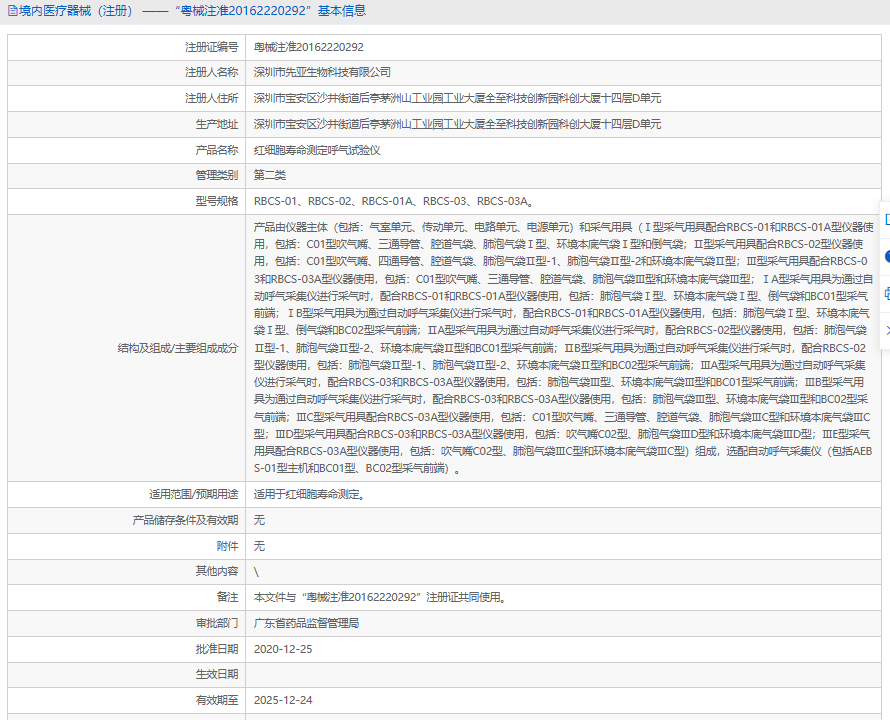Click the page title 境内医疗器械（注册）基本信息
890x720 pixels.
click(192, 11)
